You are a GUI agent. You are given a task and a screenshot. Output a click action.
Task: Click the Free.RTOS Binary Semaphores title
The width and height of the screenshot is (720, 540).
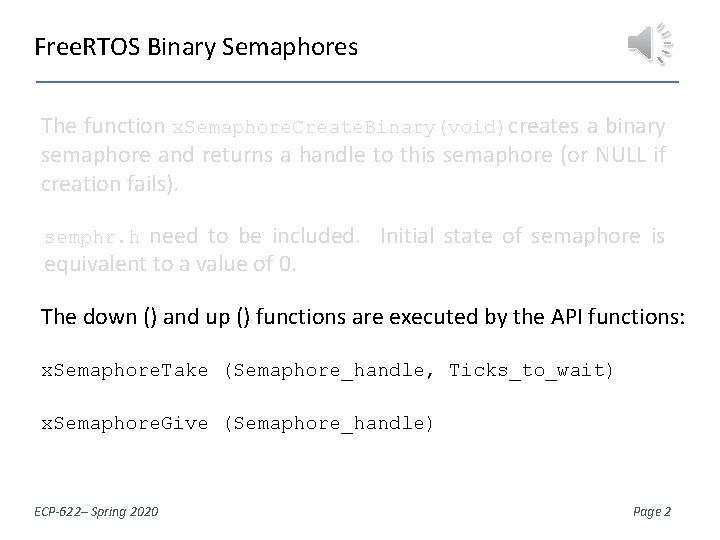[x=195, y=47]
